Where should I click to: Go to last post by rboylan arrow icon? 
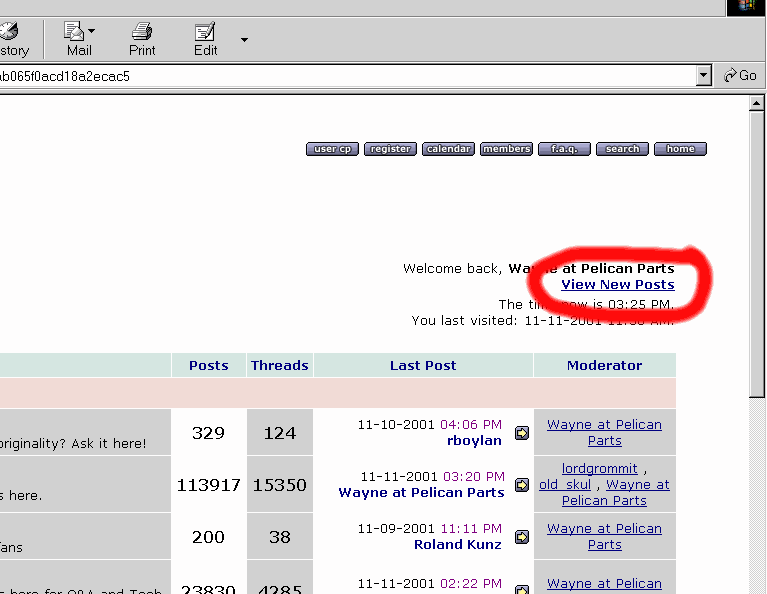(x=522, y=433)
